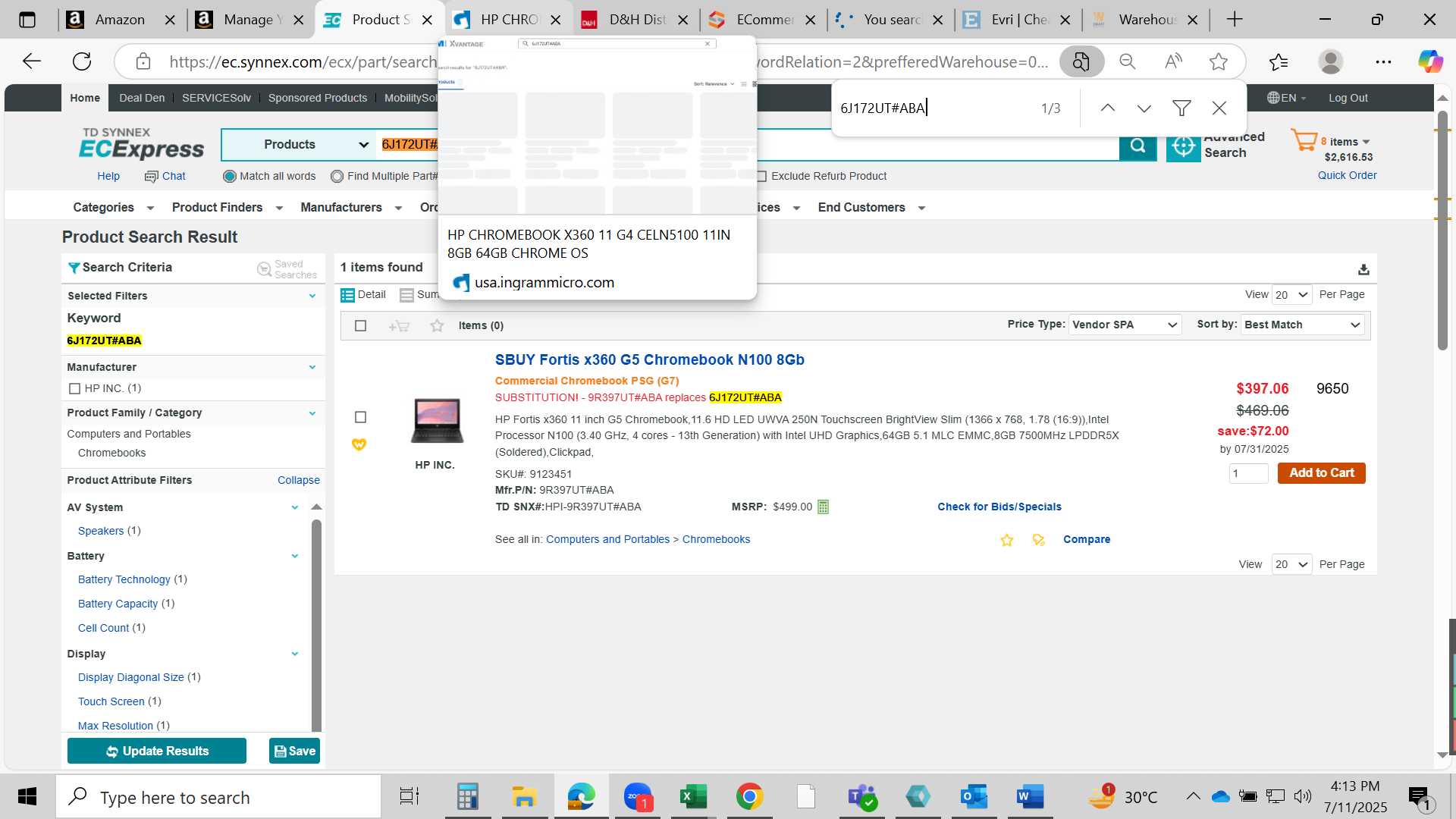1456x819 pixels.
Task: Open Advanced Search crosshair icon
Action: click(1183, 146)
